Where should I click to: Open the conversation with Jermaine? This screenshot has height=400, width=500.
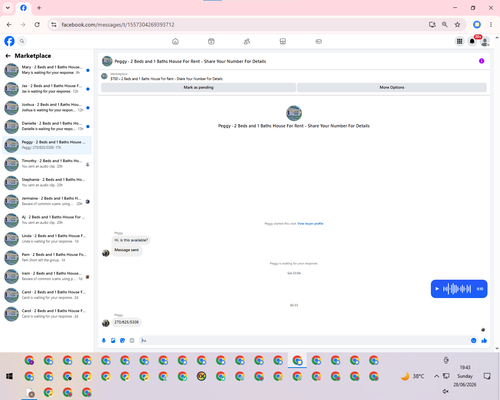(47, 201)
